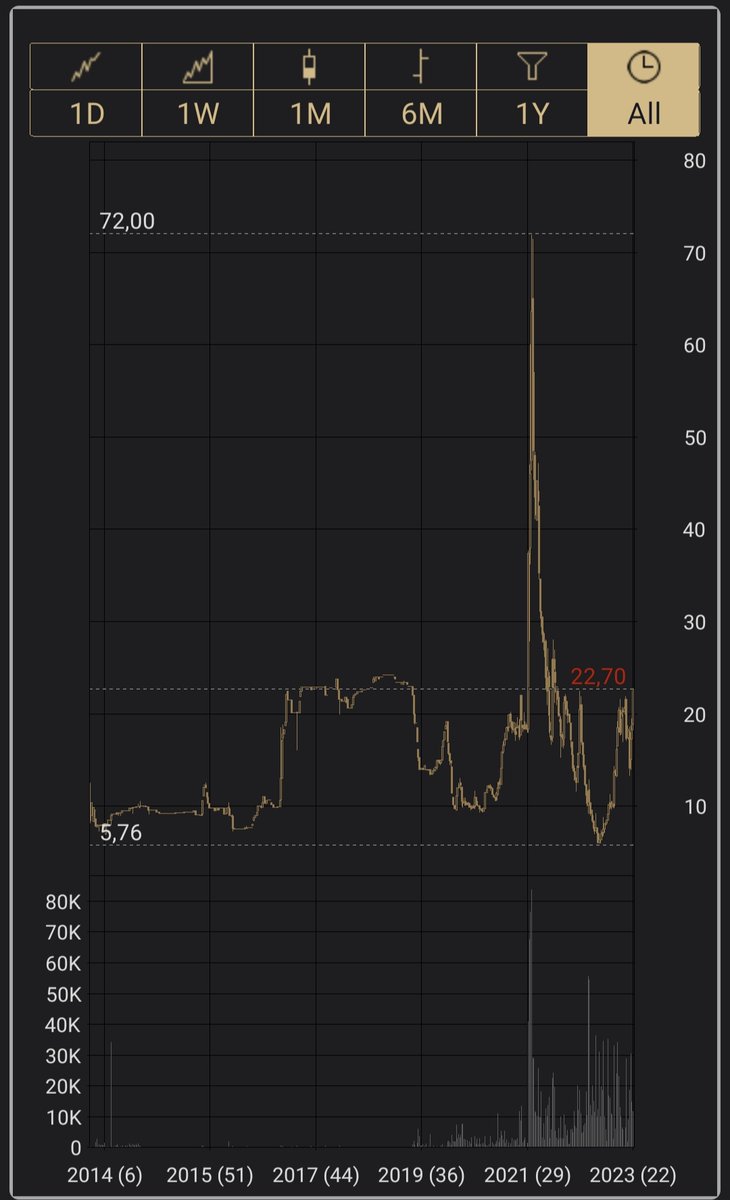Click the 2014 (6) date label
Viewport: 730px width, 1200px height.
point(105,1174)
